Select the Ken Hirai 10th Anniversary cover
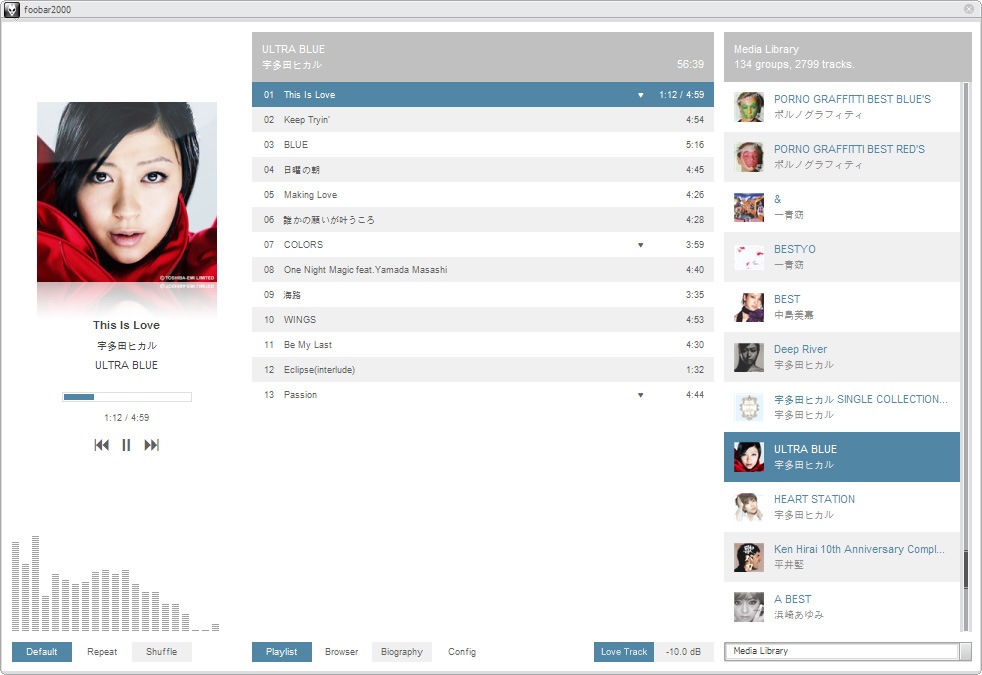The width and height of the screenshot is (982, 675). 749,557
